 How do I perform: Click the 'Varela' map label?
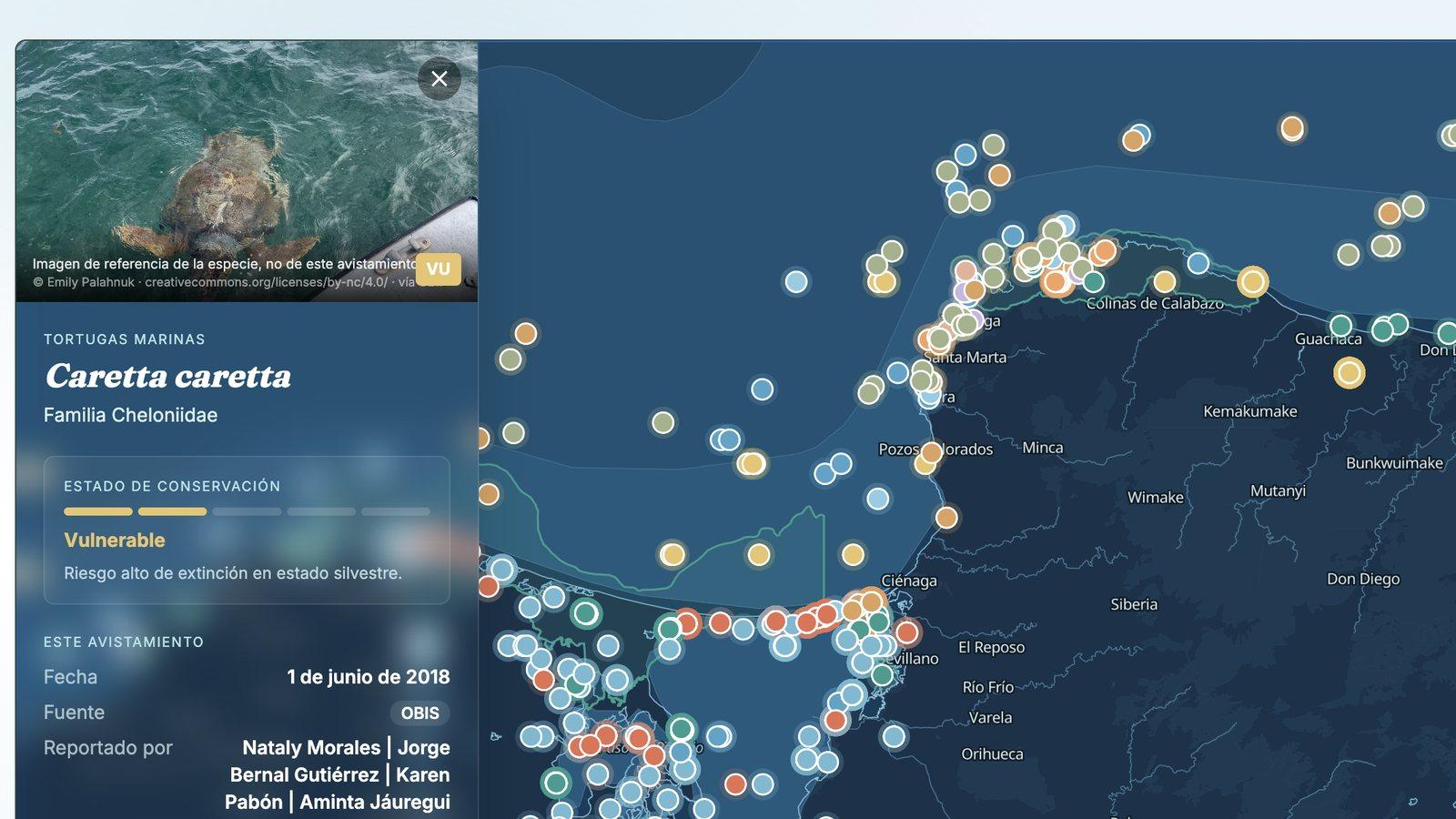(990, 718)
